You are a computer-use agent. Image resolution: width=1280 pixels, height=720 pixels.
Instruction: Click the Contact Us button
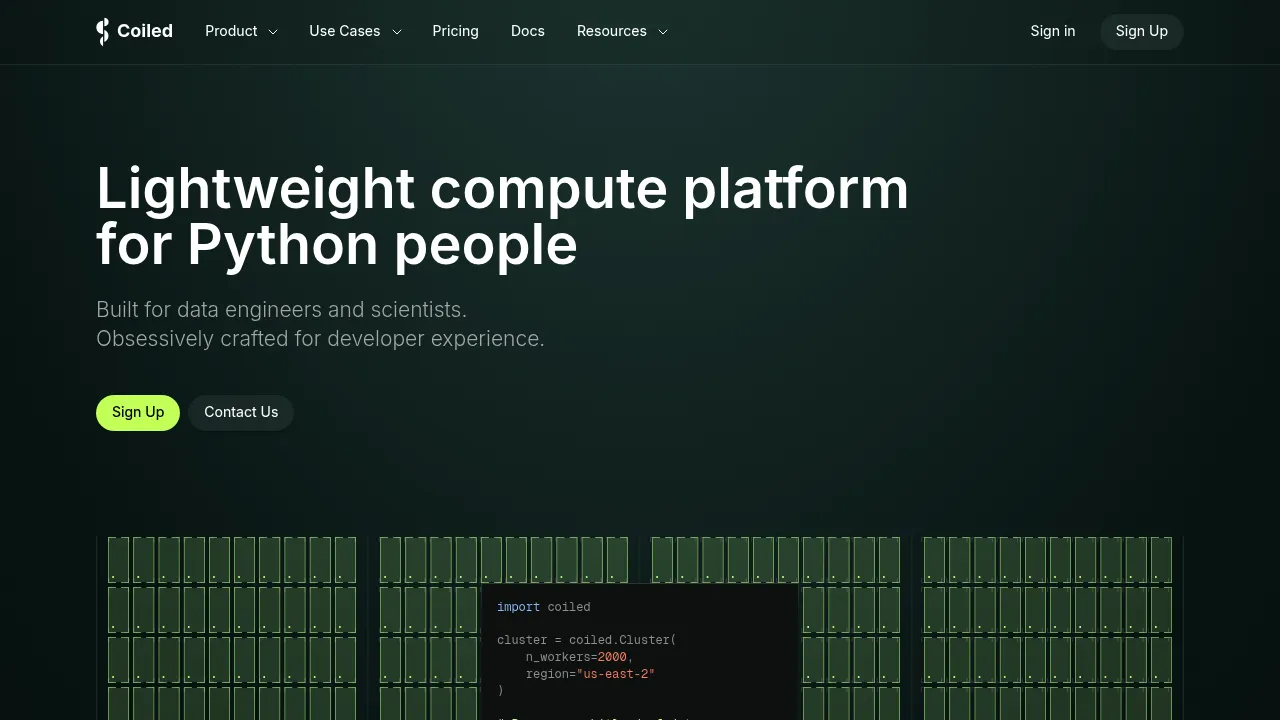pos(241,412)
